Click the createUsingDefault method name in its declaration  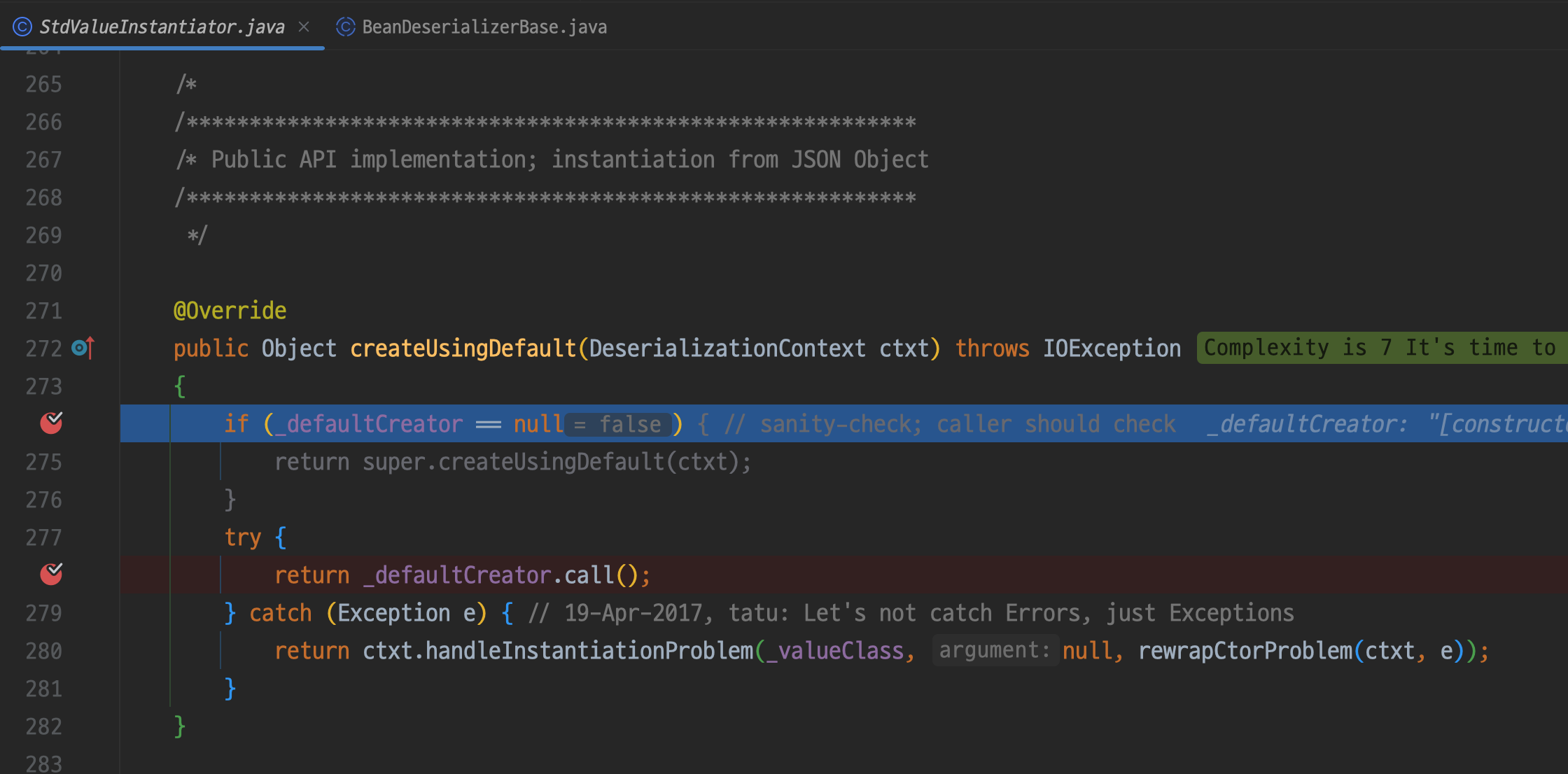[462, 349]
